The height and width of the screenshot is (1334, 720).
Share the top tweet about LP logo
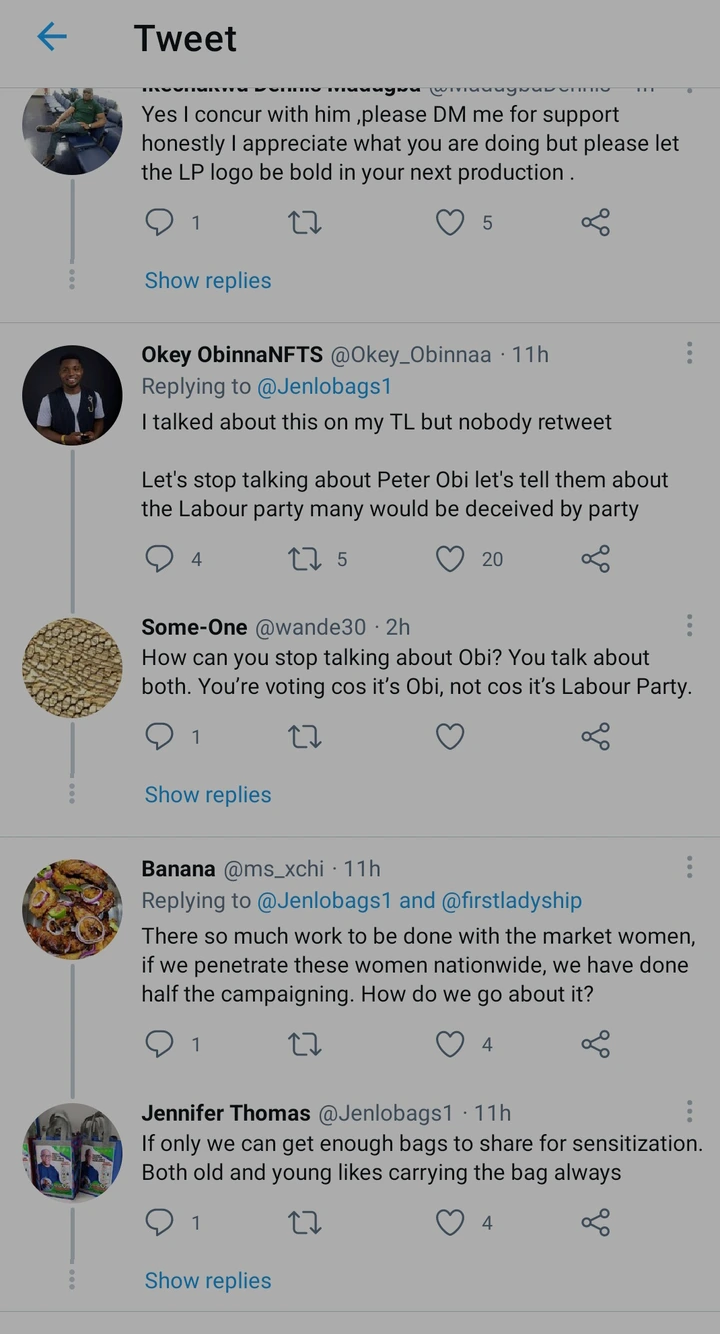tap(595, 223)
